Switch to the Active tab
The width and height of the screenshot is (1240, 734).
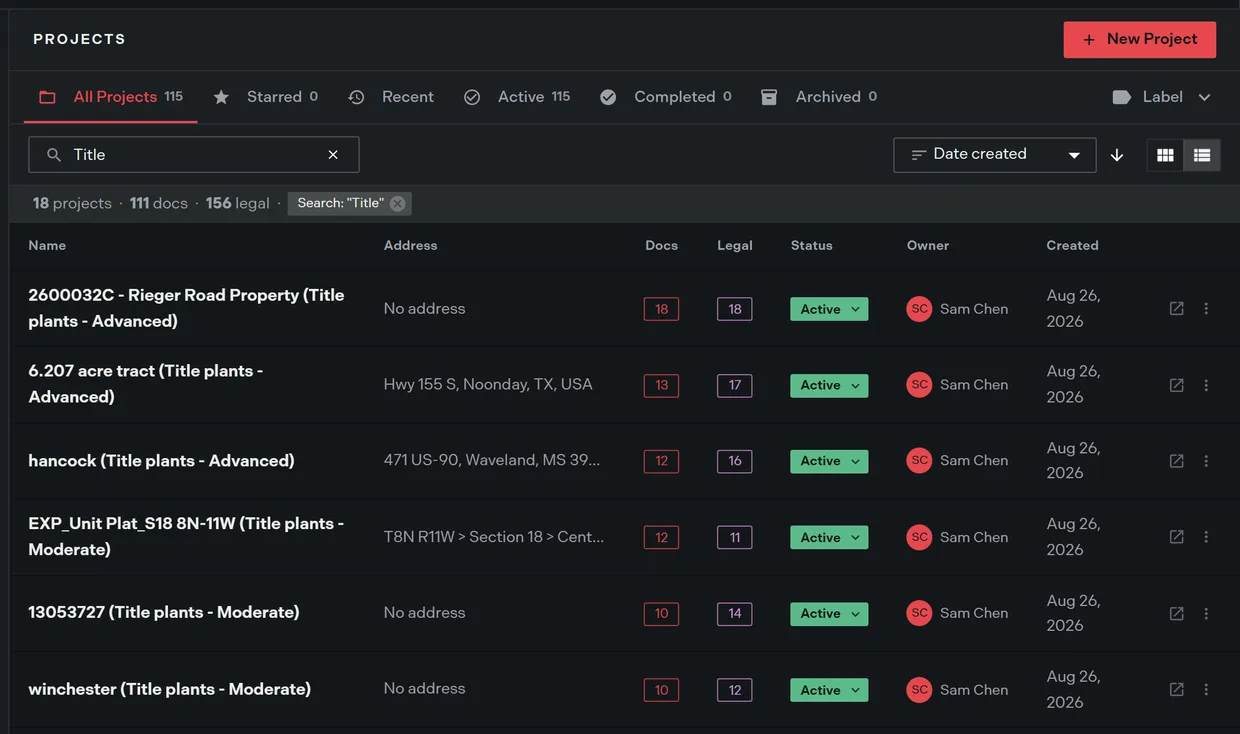point(517,97)
